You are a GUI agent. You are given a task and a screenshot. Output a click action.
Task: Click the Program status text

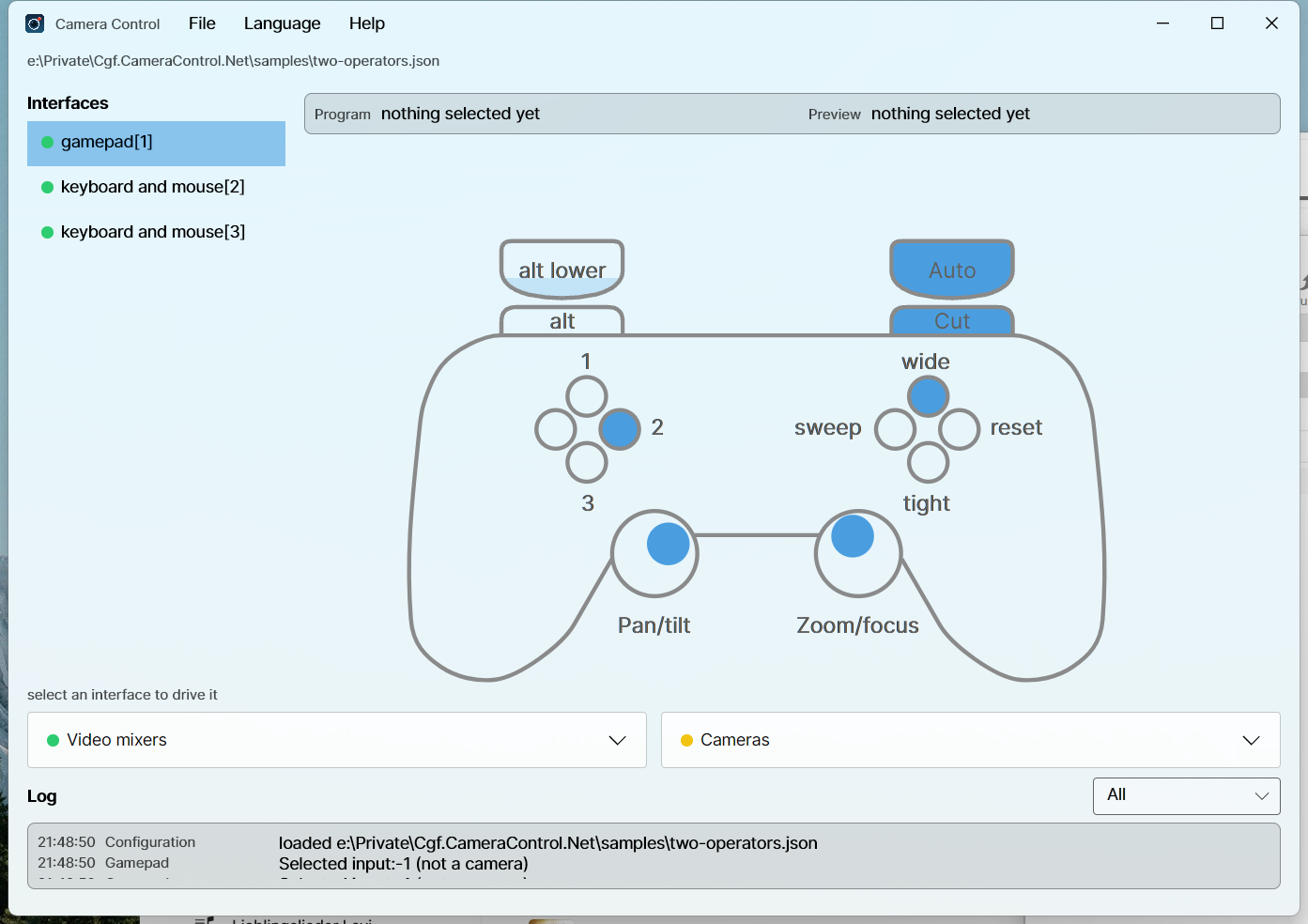click(x=460, y=114)
